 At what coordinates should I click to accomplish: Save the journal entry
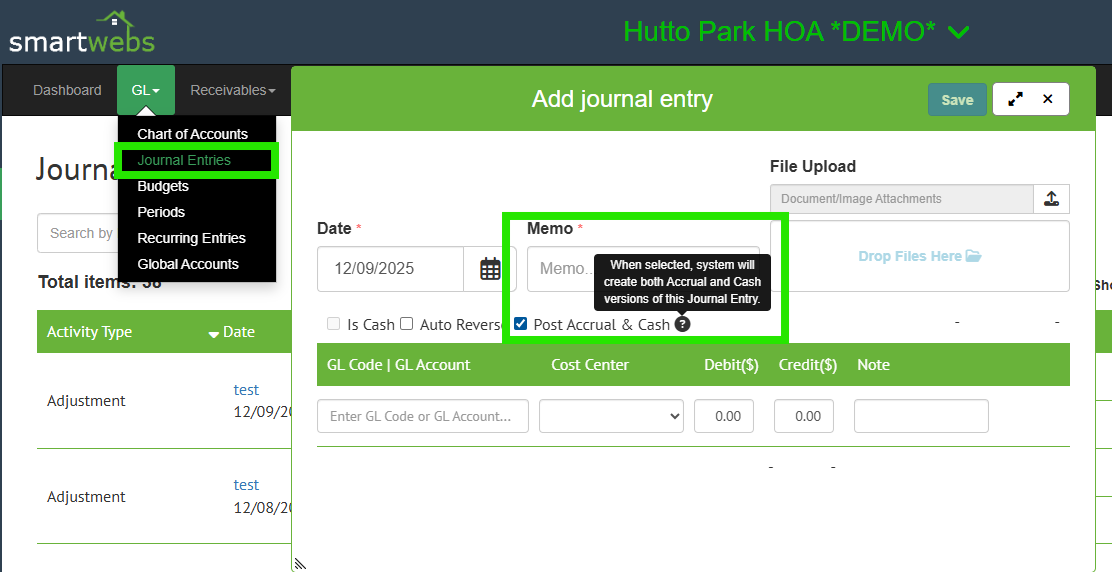click(x=957, y=100)
